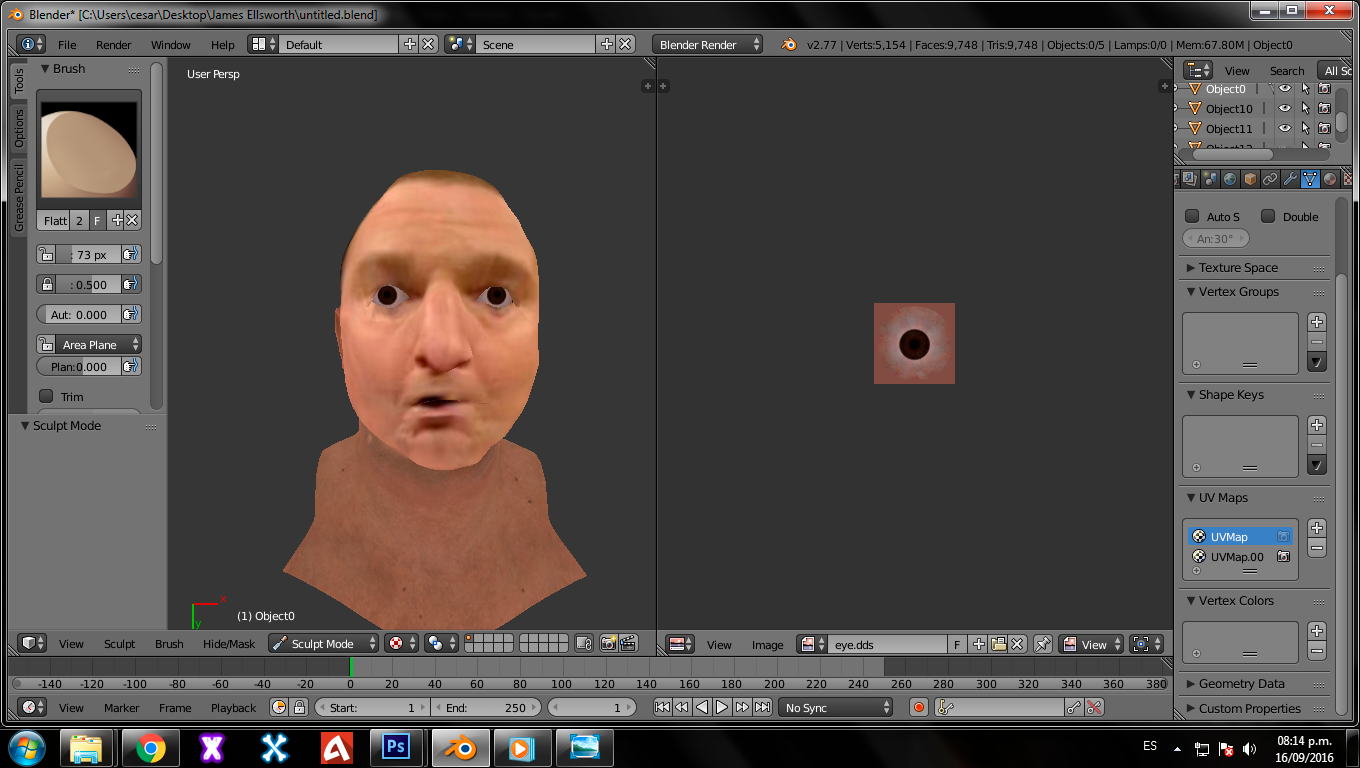Open the Object properties cube icon

tap(1250, 179)
